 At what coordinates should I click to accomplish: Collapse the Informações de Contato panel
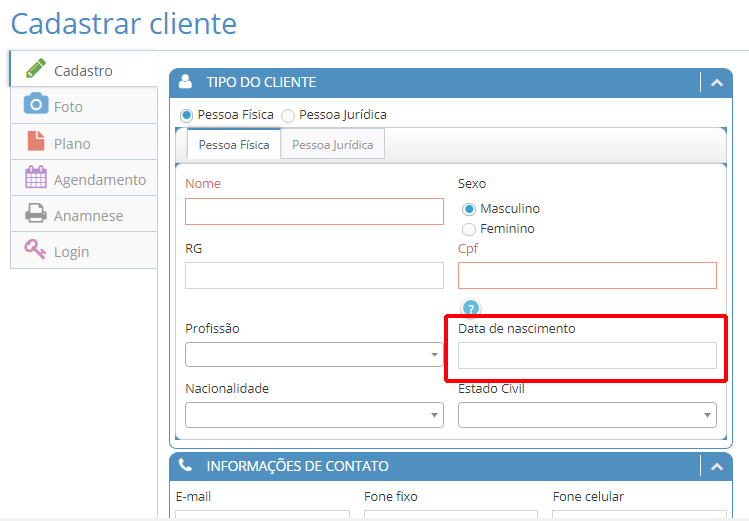716,466
